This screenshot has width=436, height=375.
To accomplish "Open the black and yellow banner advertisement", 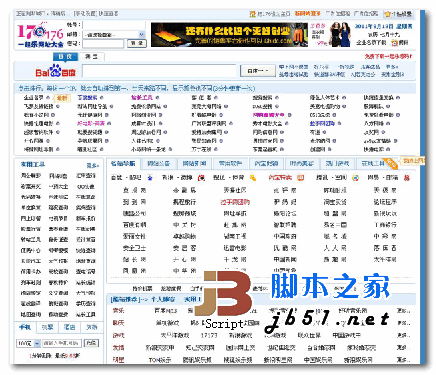I will click(x=229, y=35).
